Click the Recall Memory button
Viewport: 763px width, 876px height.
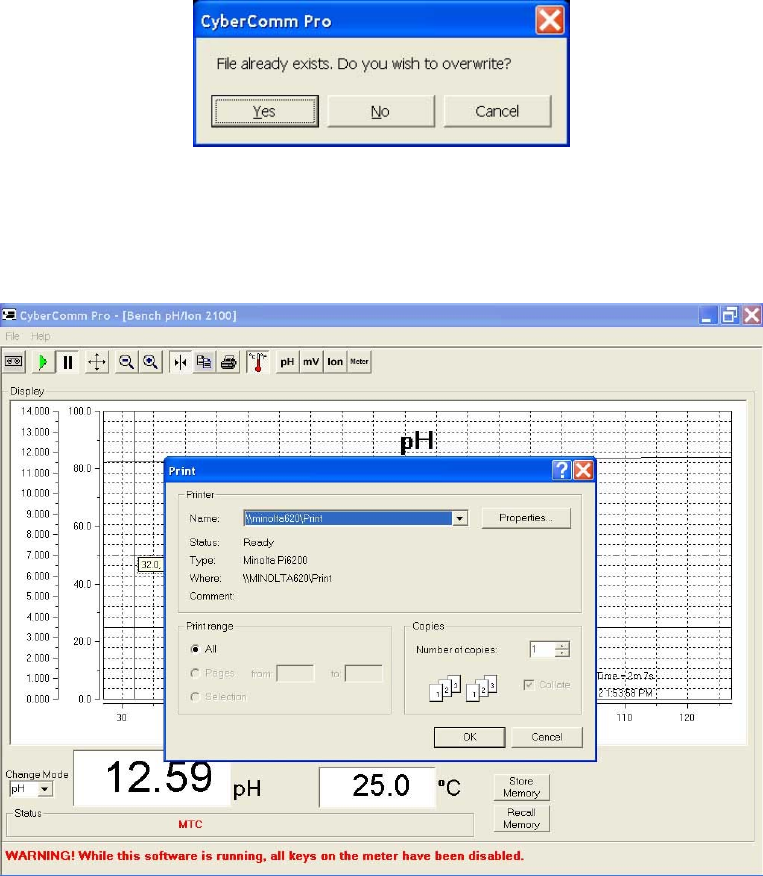click(522, 818)
